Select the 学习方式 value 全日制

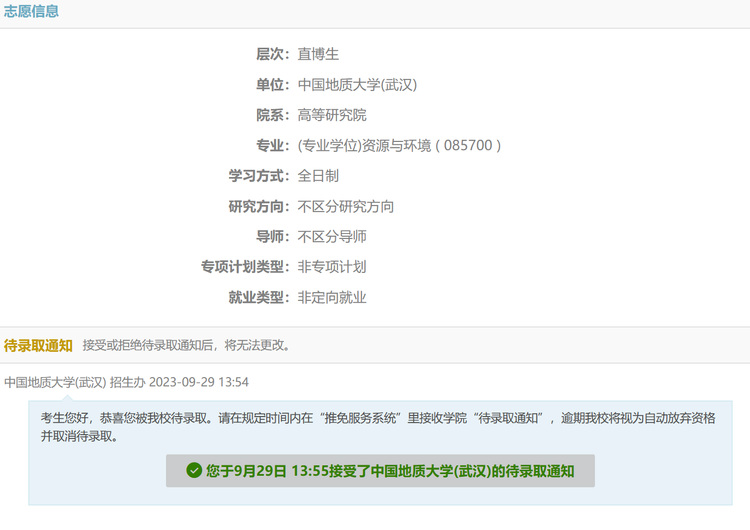coord(318,176)
